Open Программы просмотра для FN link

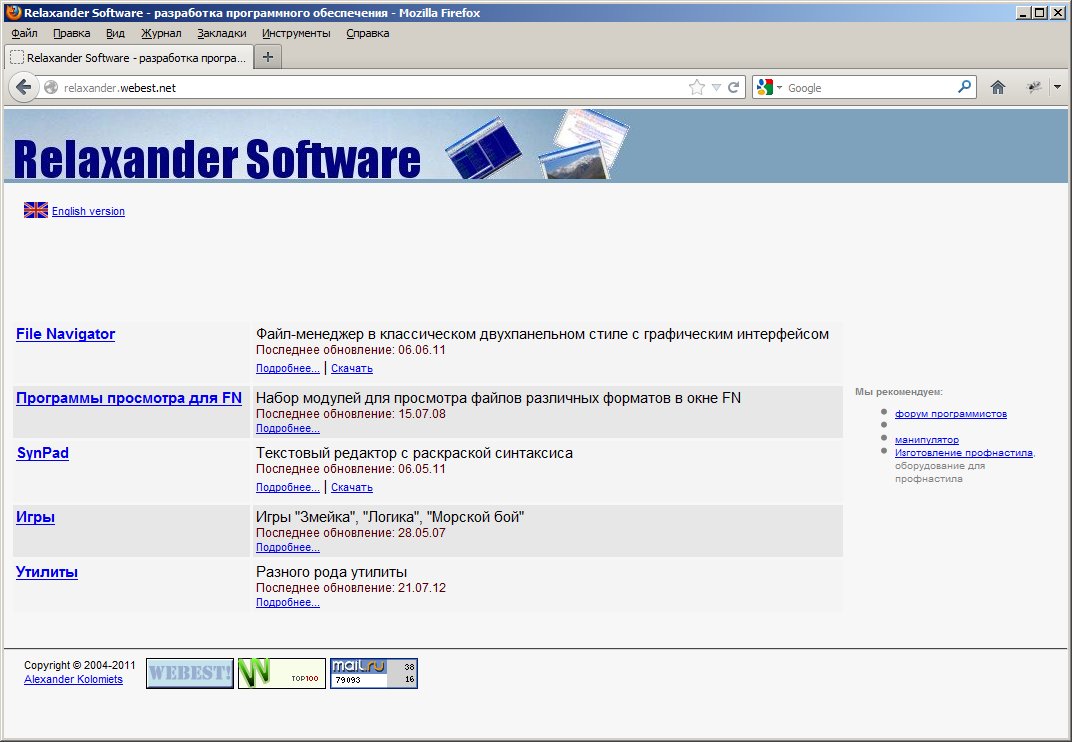click(129, 398)
